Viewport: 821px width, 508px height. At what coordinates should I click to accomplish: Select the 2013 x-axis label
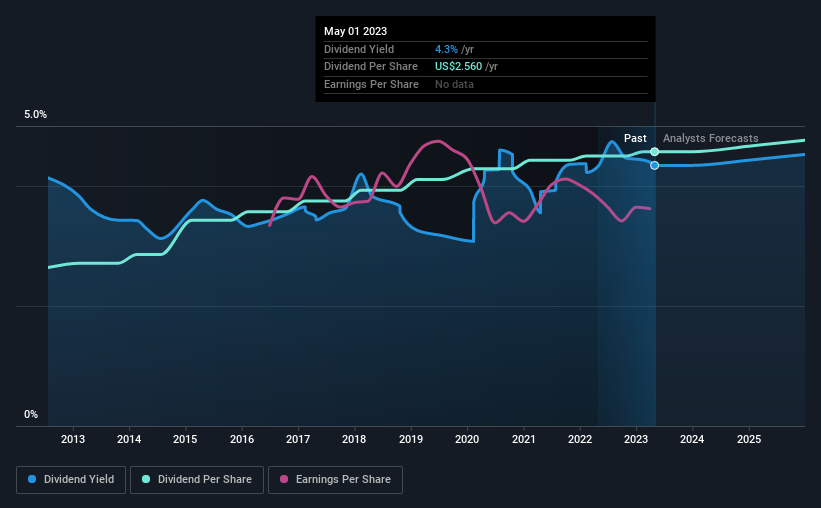pyautogui.click(x=73, y=439)
